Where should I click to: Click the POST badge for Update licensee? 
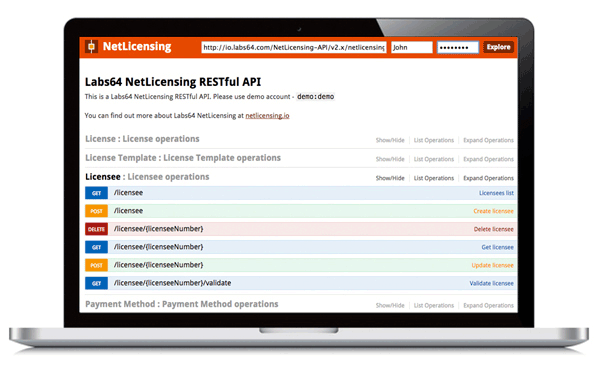(x=97, y=265)
